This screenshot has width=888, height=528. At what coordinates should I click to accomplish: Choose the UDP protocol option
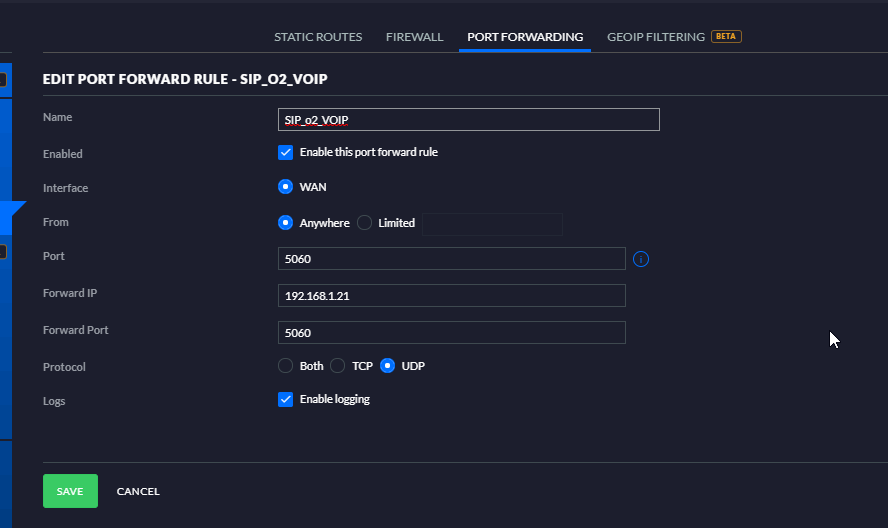coord(388,366)
